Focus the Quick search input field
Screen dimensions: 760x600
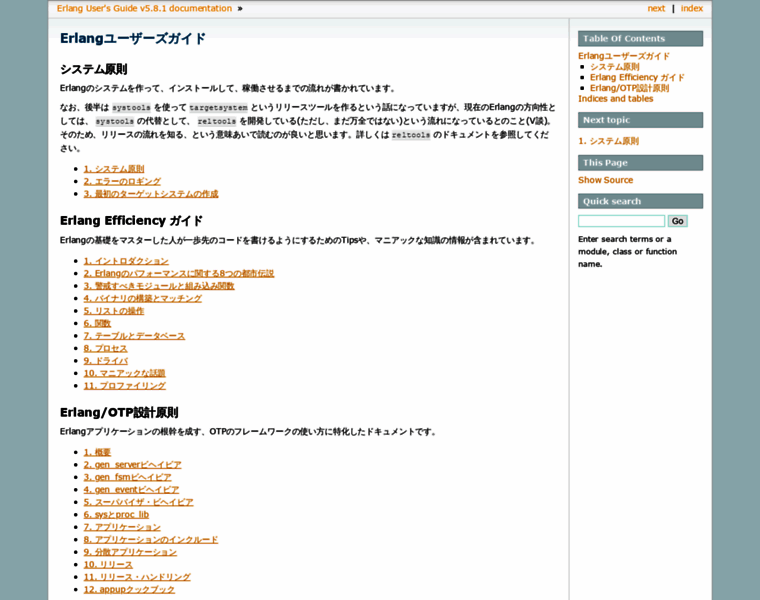621,221
